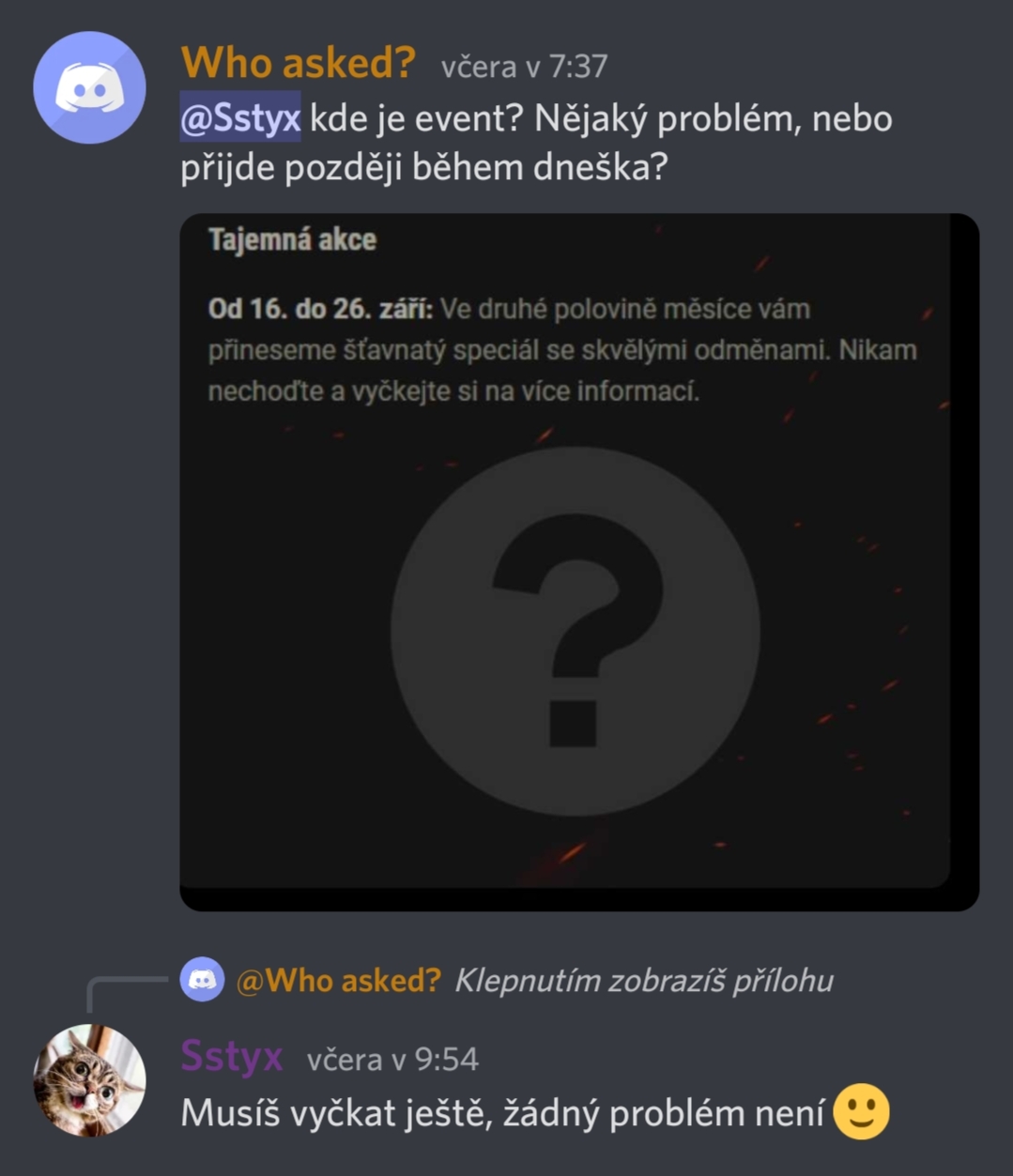The width and height of the screenshot is (1013, 1176).
Task: Tap the "Od 16. do 26. září" date text
Action: click(x=320, y=309)
